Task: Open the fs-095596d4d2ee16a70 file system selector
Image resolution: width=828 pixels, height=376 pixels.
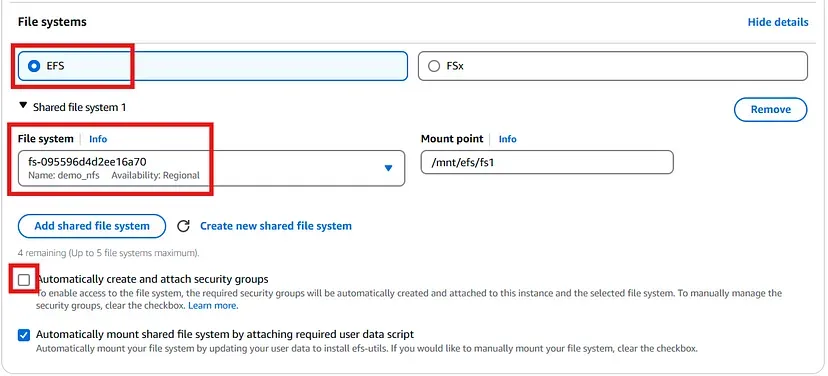Action: point(211,168)
